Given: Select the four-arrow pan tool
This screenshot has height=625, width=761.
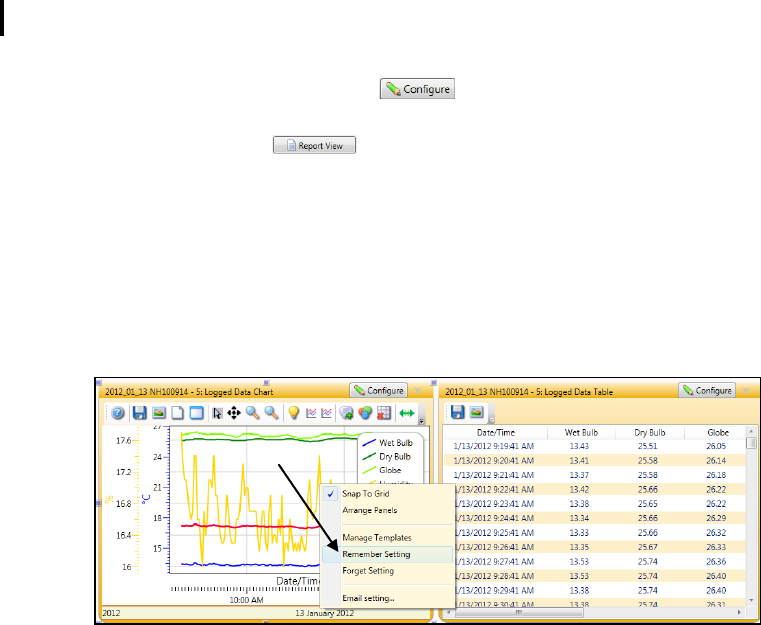Looking at the screenshot, I should pos(234,413).
